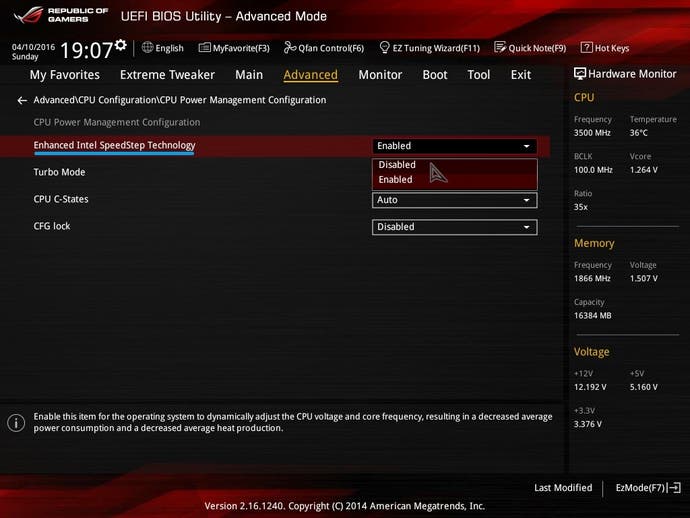This screenshot has height=518, width=690.
Task: Click the Hot Keys question mark icon
Action: pos(586,48)
